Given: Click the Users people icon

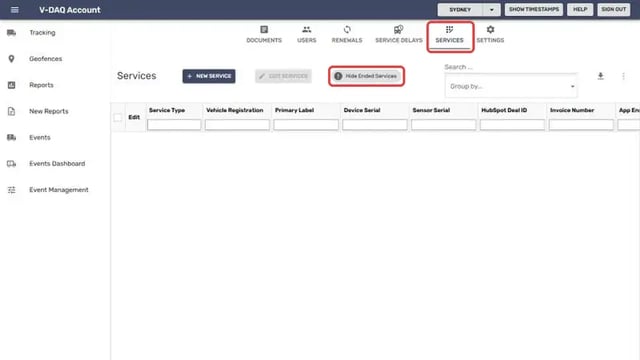Looking at the screenshot, I should [307, 29].
